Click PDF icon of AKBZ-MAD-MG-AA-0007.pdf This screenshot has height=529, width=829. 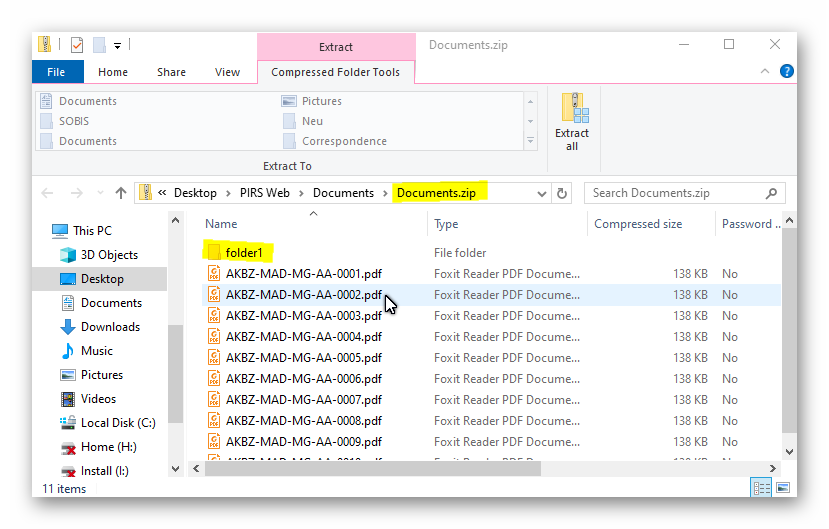[214, 400]
